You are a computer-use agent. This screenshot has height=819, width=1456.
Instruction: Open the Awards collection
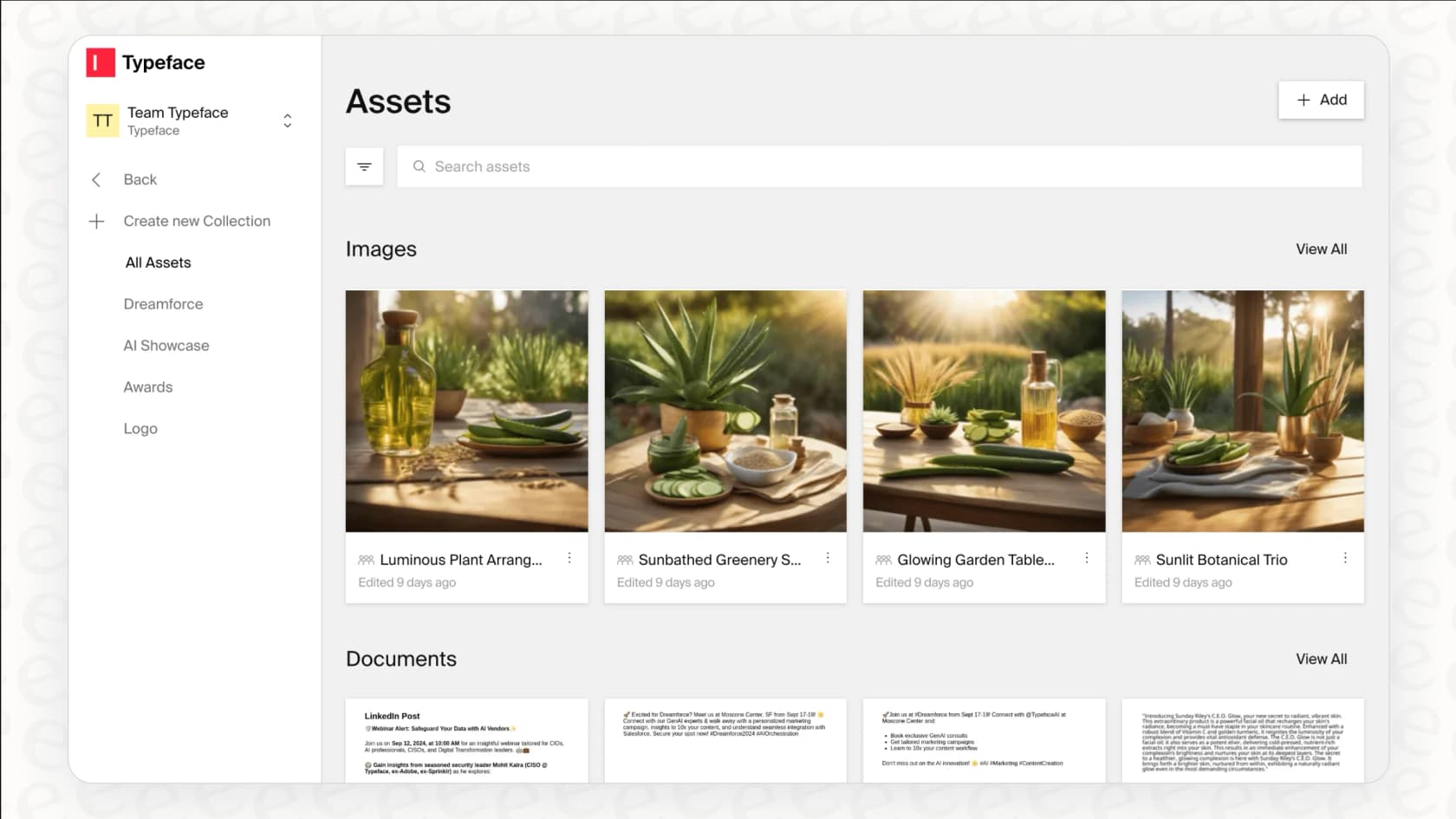(148, 387)
